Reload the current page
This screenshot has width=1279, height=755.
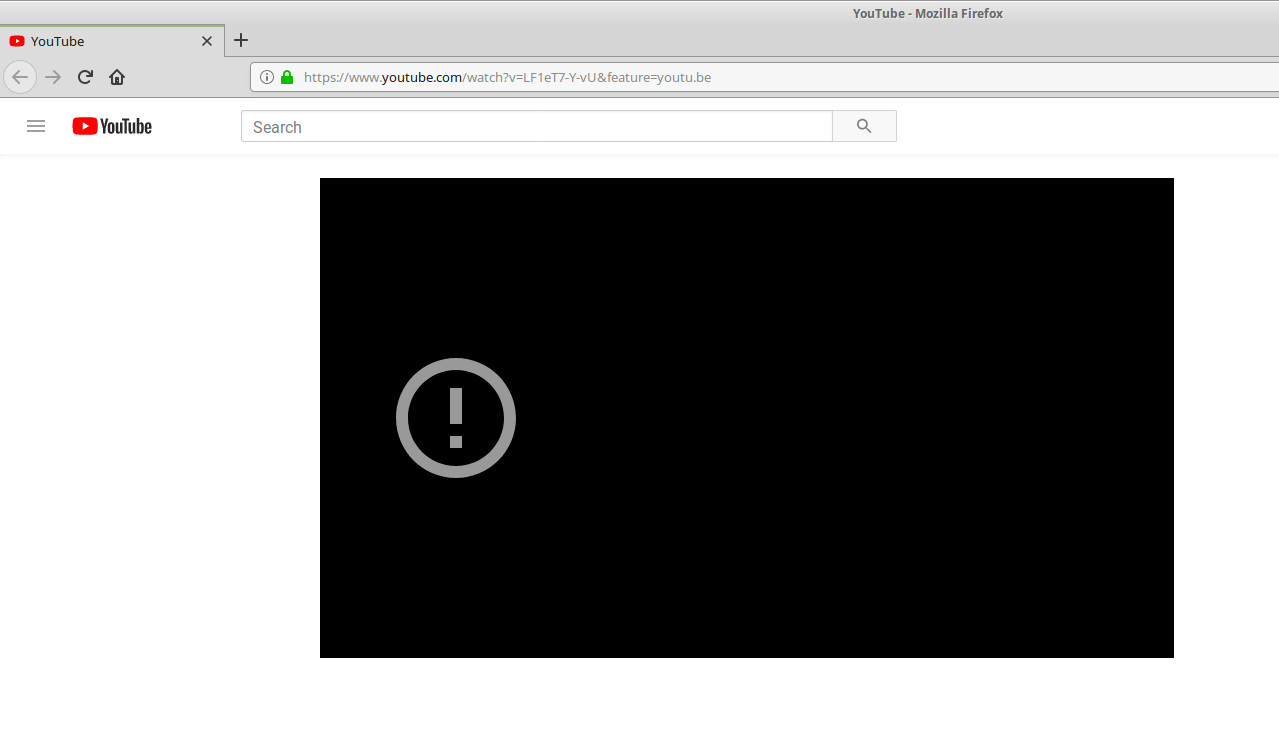[x=86, y=77]
